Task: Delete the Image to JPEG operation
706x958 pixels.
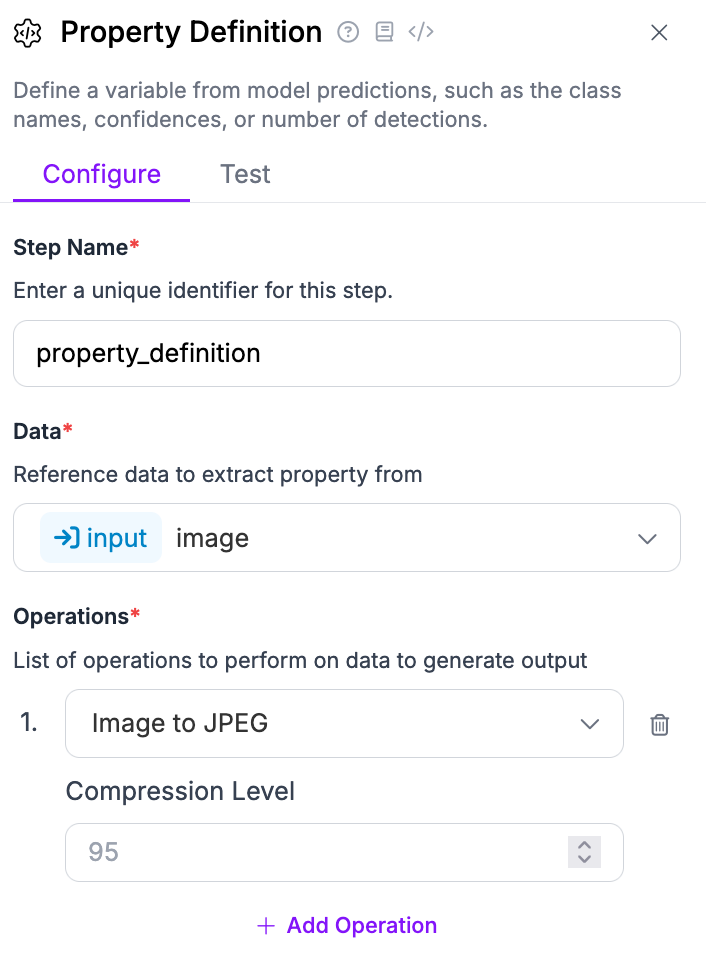Action: (x=659, y=725)
